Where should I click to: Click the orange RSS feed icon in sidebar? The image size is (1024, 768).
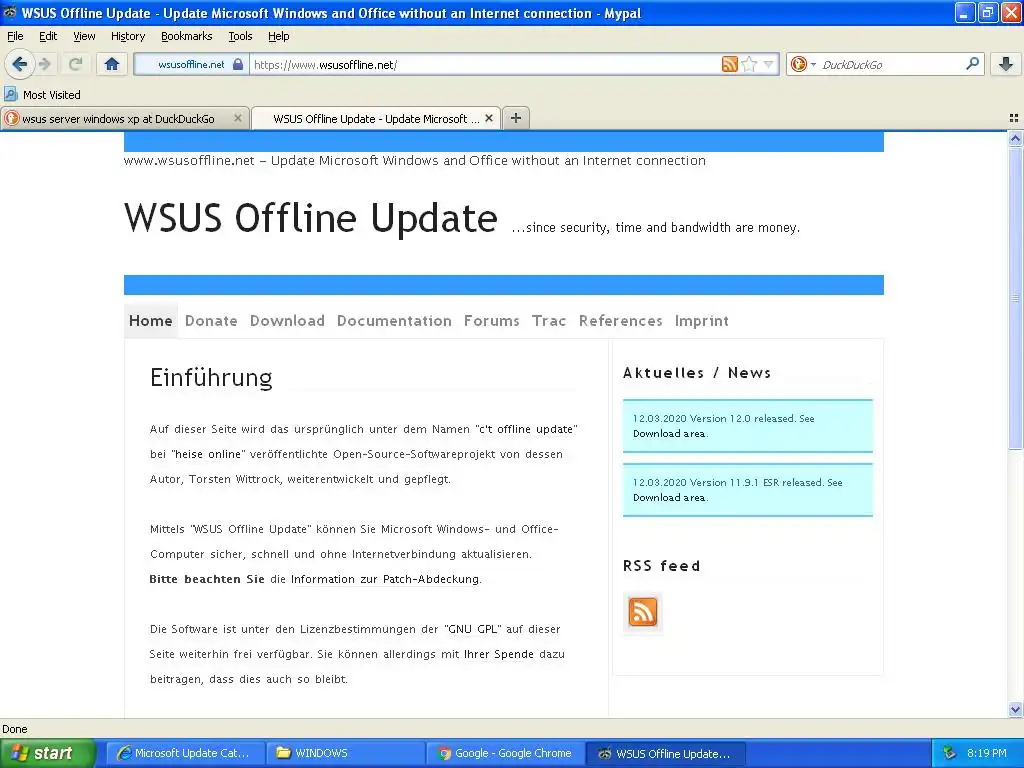pos(643,612)
